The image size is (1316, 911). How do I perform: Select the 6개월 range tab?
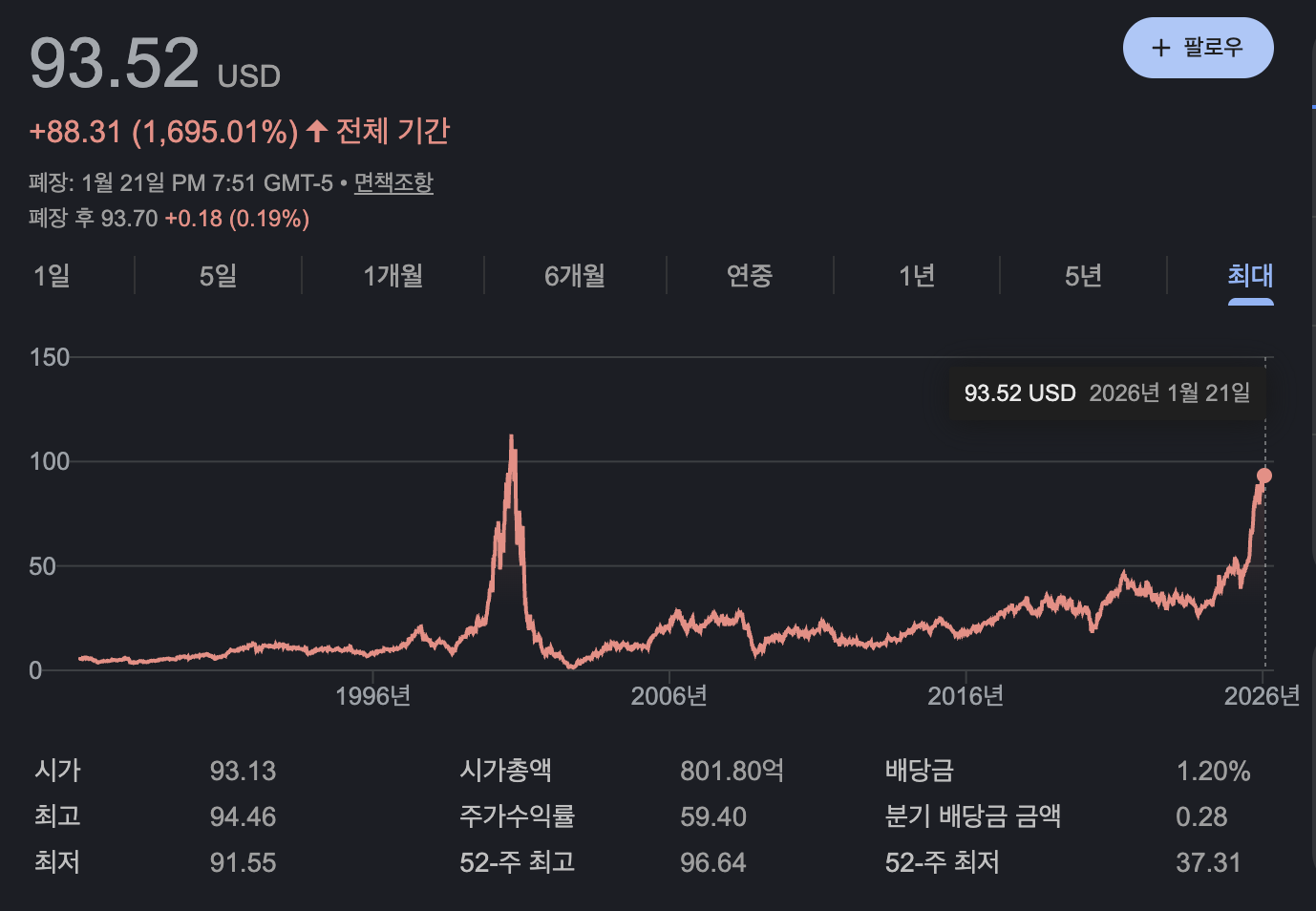click(x=575, y=276)
